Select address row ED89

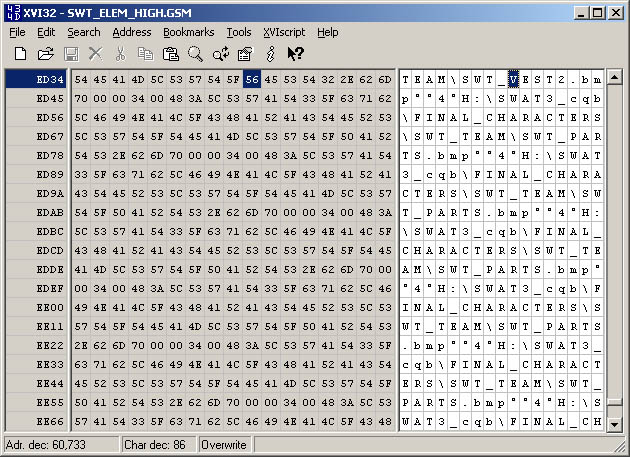coord(36,174)
